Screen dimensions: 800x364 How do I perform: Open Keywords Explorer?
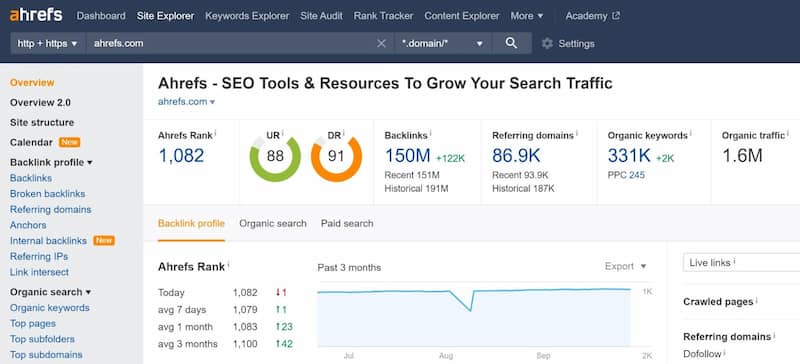247,16
